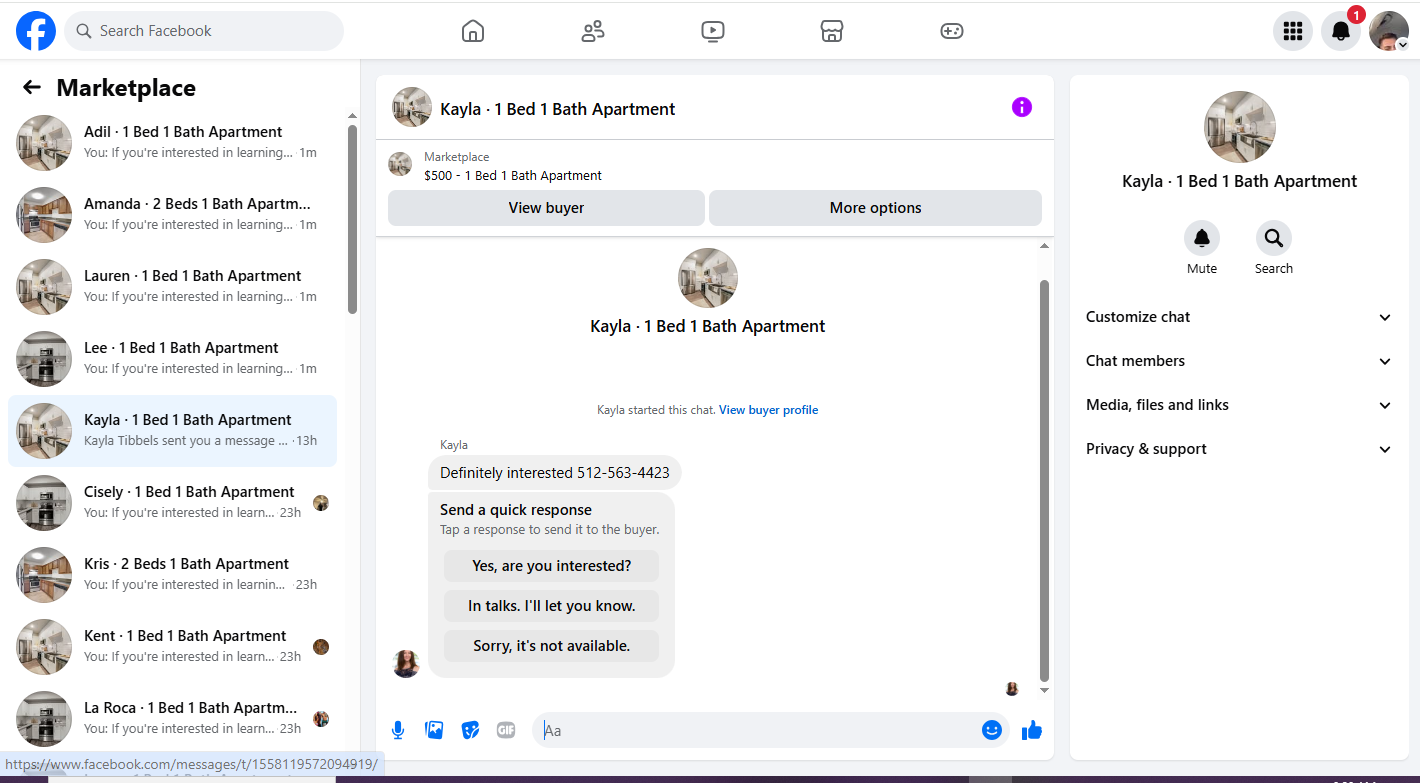Click the large apartment image in chat
Screen dimensions: 1420x783
pos(708,278)
